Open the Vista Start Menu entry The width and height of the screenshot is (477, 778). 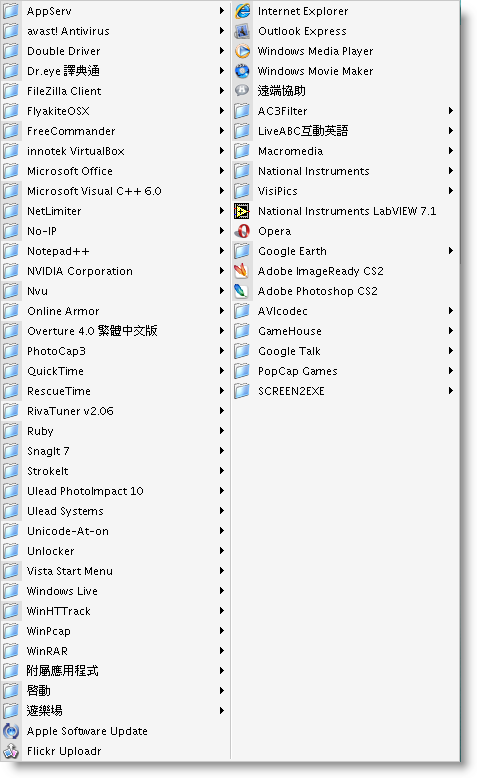tap(115, 571)
